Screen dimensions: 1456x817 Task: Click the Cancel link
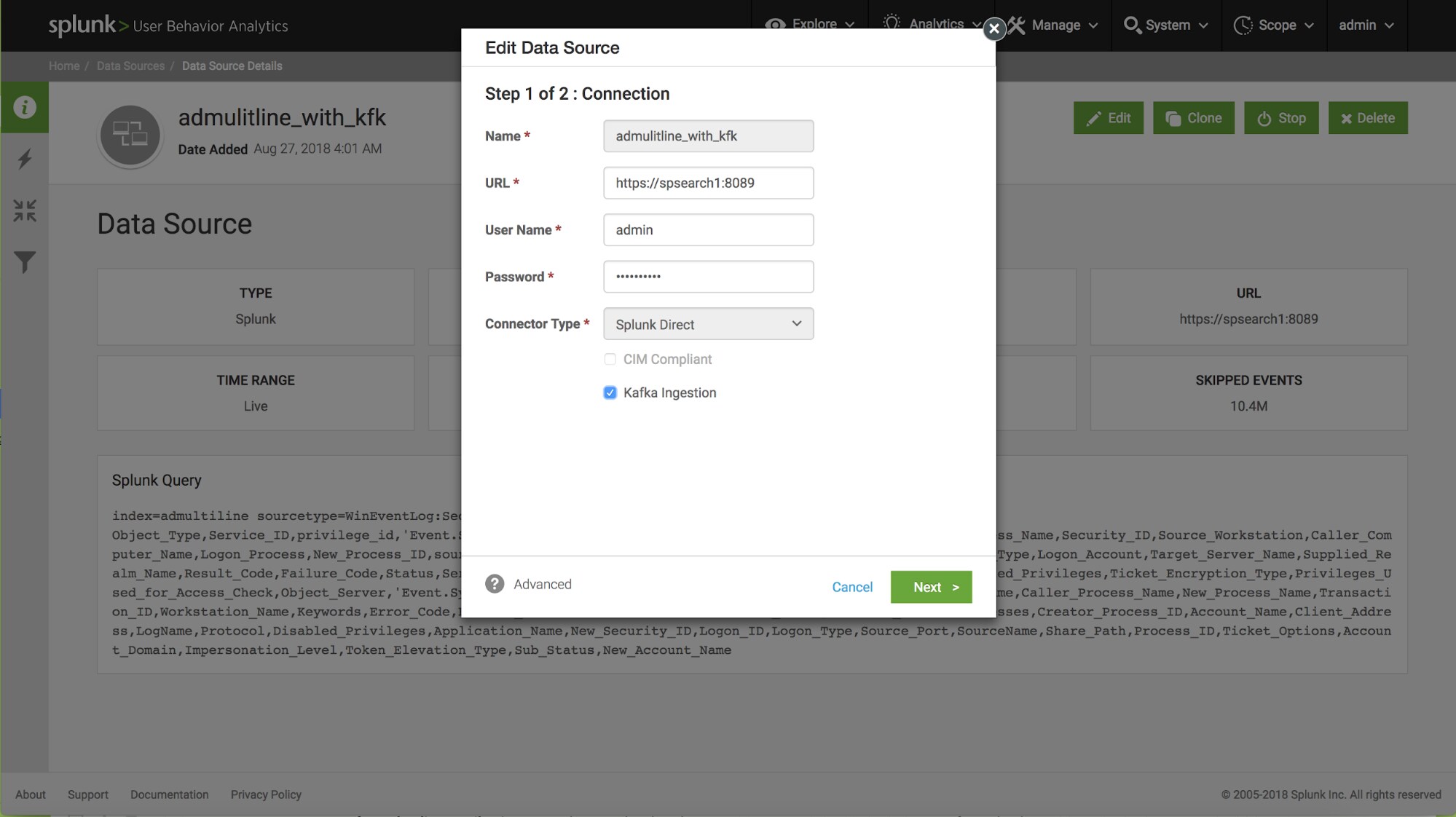852,587
